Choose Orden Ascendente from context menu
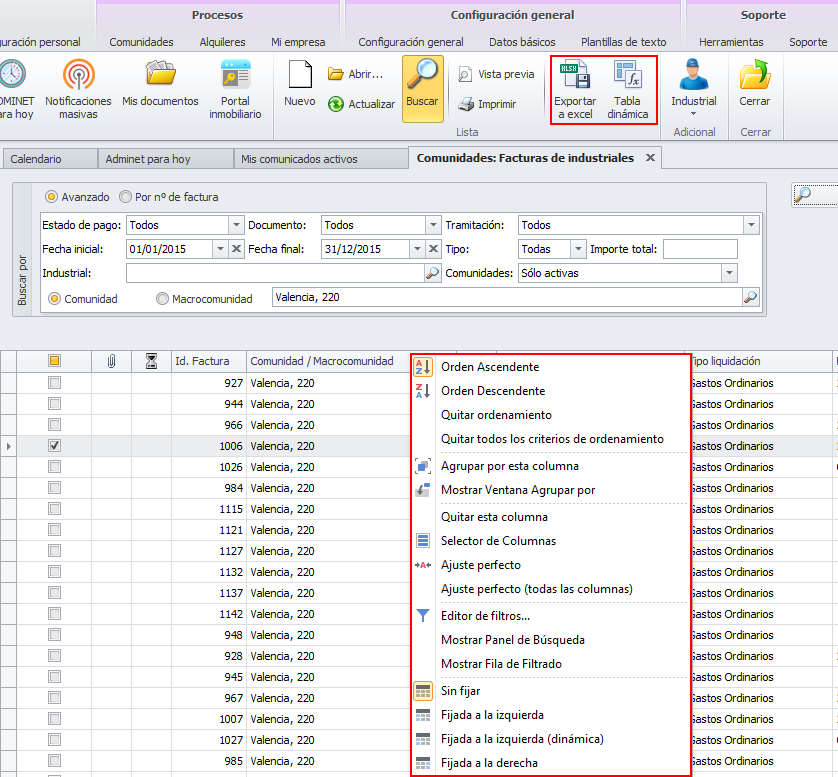Screen dimensions: 838x777 490,367
